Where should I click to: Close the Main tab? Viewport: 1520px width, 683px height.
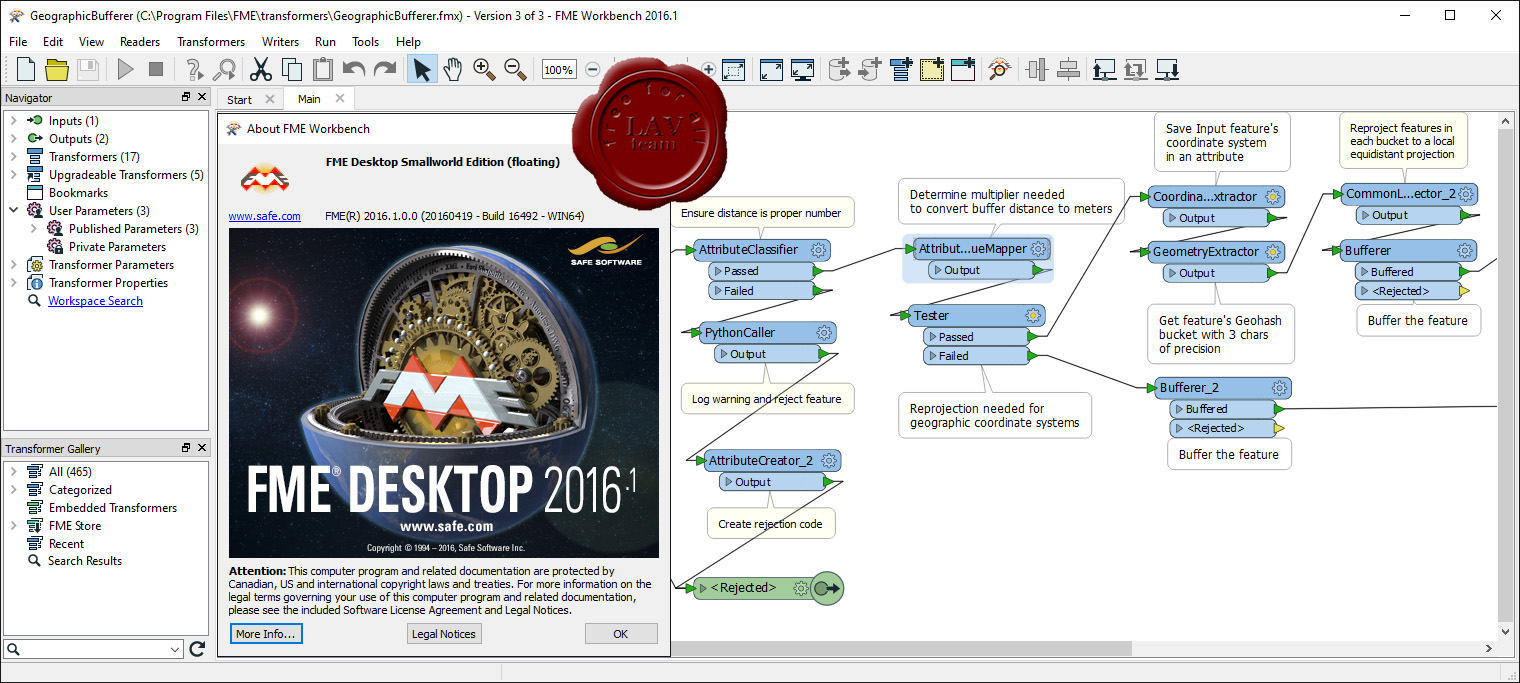(x=340, y=98)
